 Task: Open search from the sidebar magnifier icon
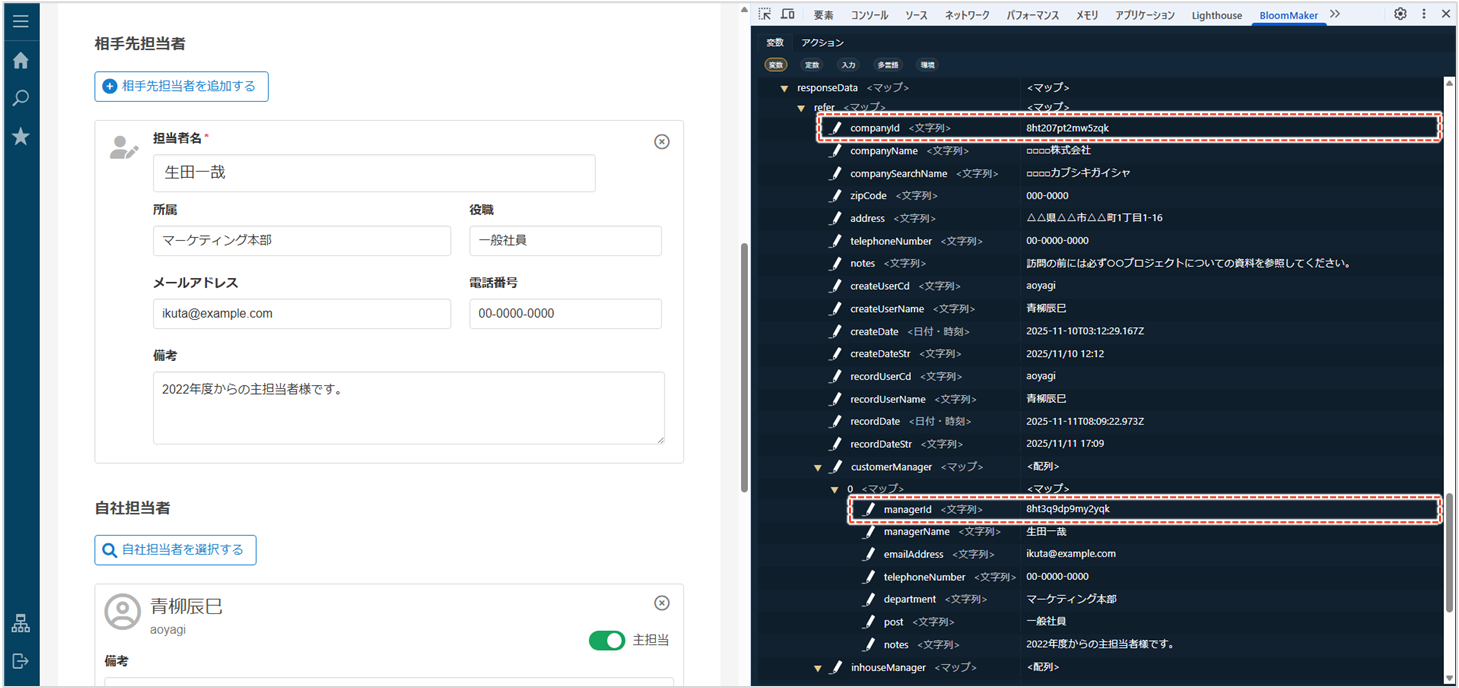(20, 98)
